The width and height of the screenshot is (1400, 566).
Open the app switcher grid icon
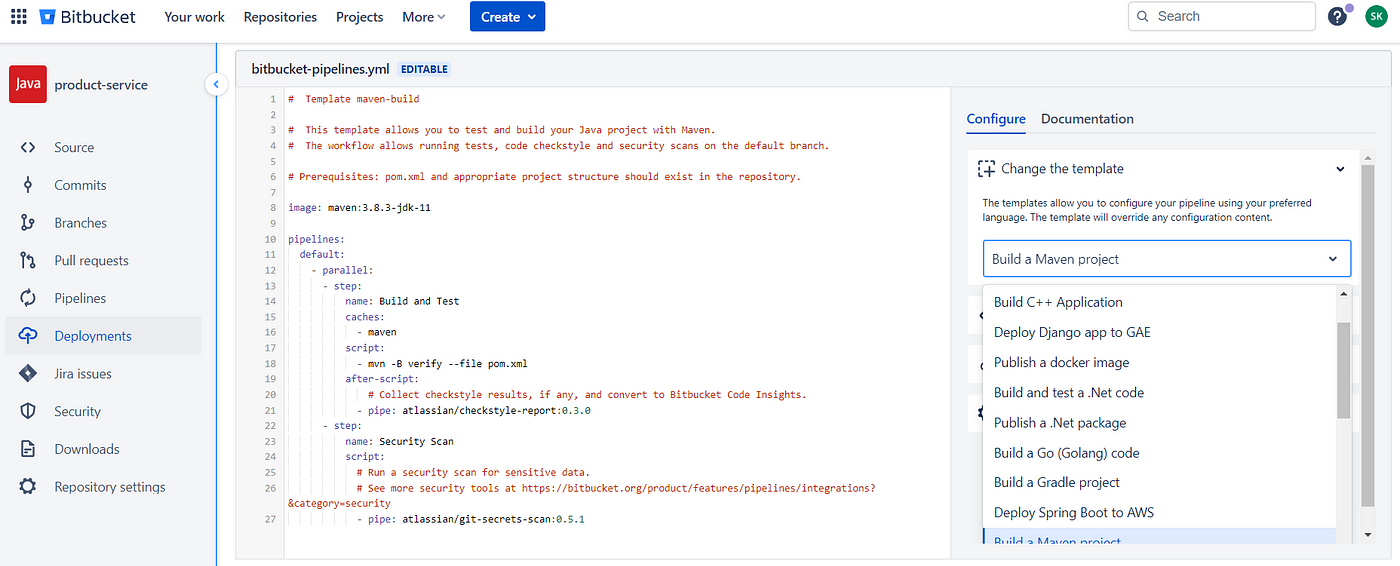point(18,17)
